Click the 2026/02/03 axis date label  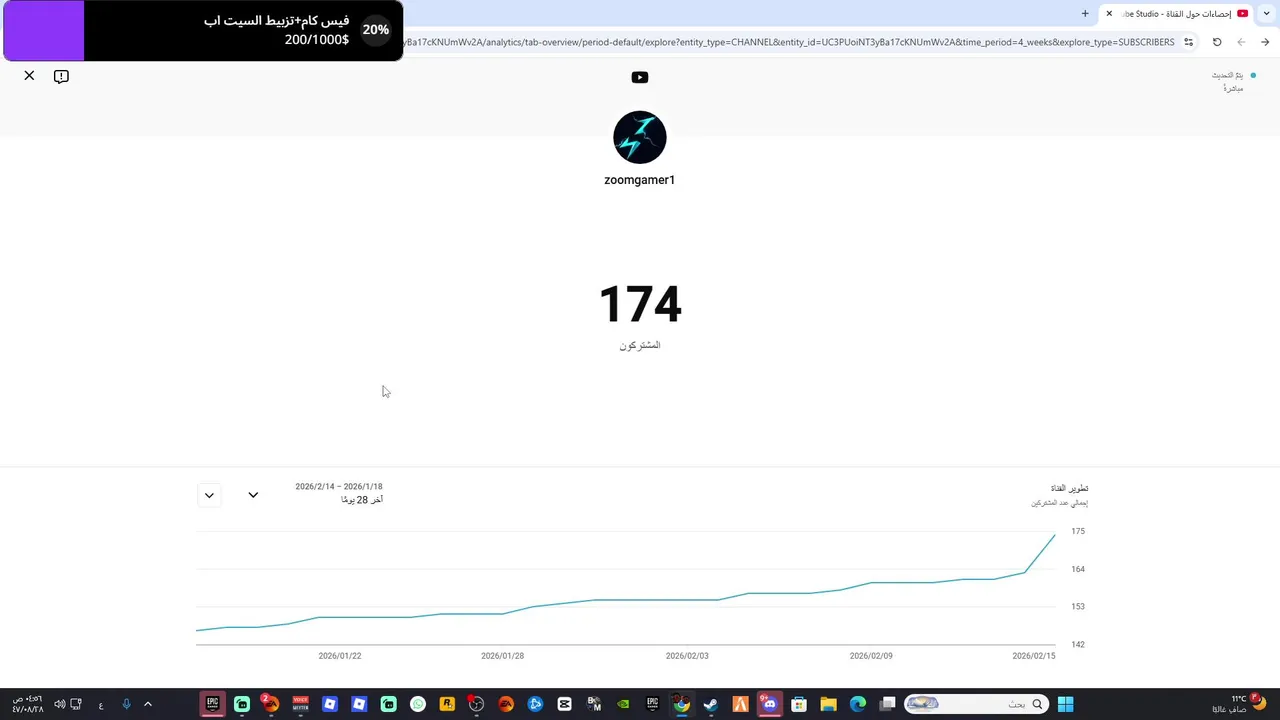coord(687,656)
